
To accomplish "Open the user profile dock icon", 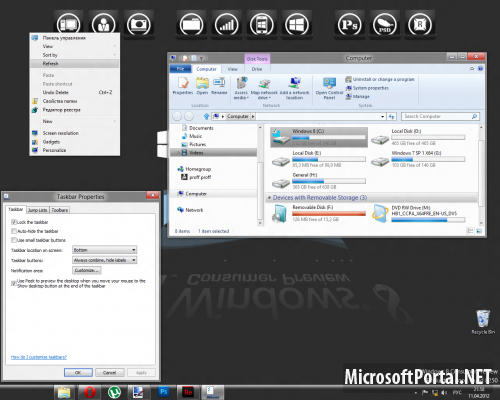I will pyautogui.click(x=103, y=24).
